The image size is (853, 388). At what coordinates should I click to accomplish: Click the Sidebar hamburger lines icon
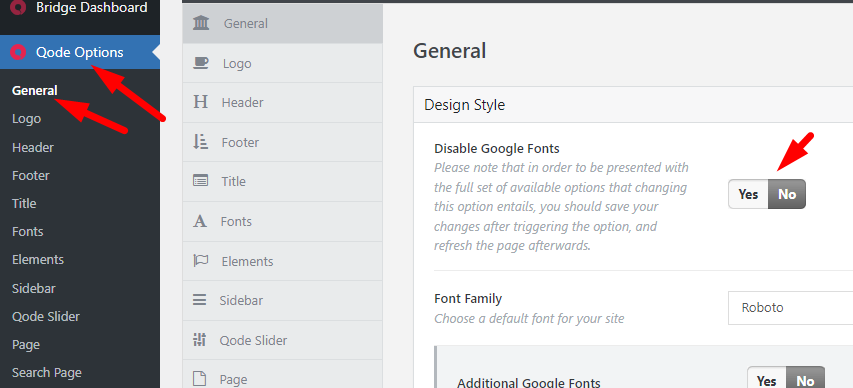(x=200, y=300)
